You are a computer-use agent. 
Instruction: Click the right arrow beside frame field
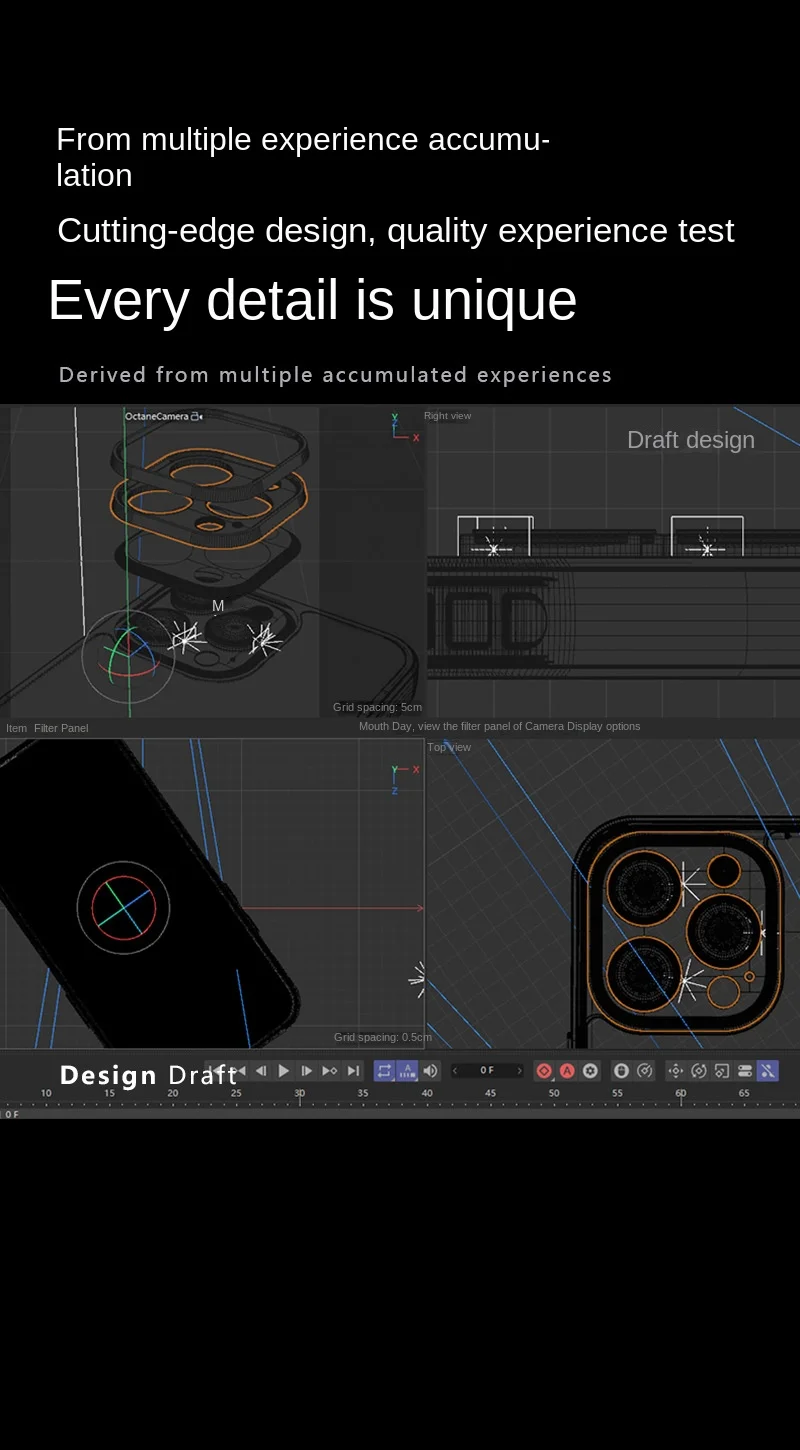(519, 1071)
